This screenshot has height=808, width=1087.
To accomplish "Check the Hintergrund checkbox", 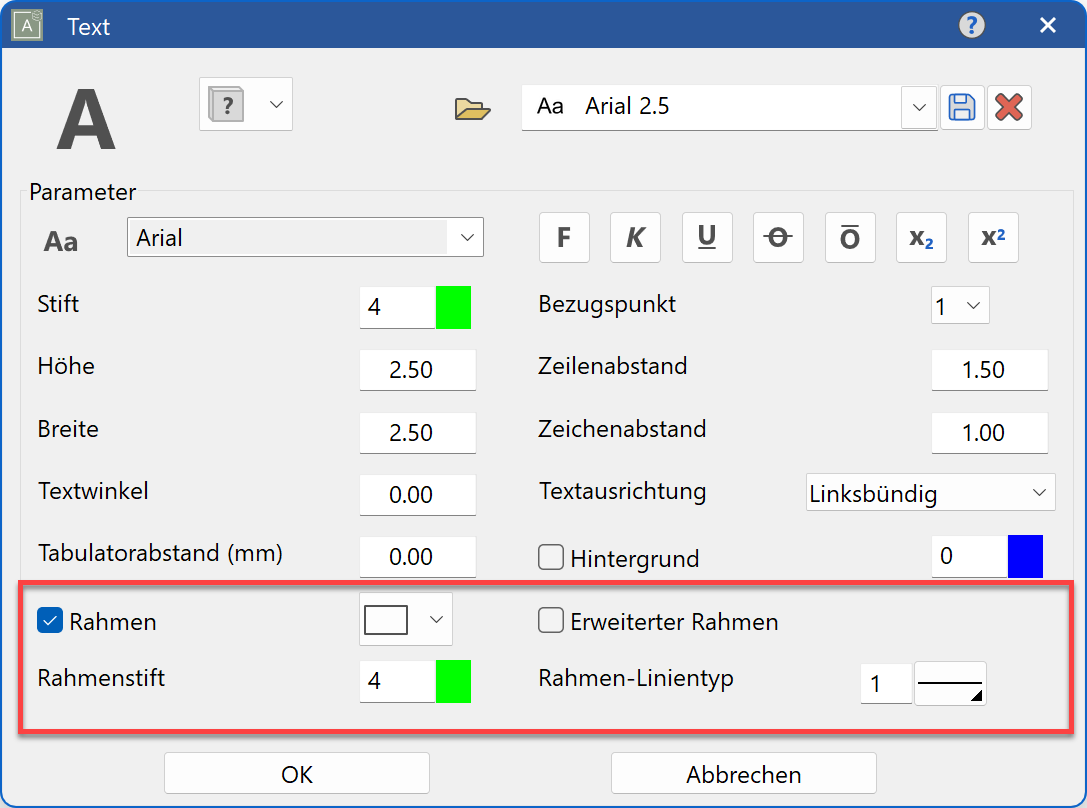I will click(x=551, y=558).
